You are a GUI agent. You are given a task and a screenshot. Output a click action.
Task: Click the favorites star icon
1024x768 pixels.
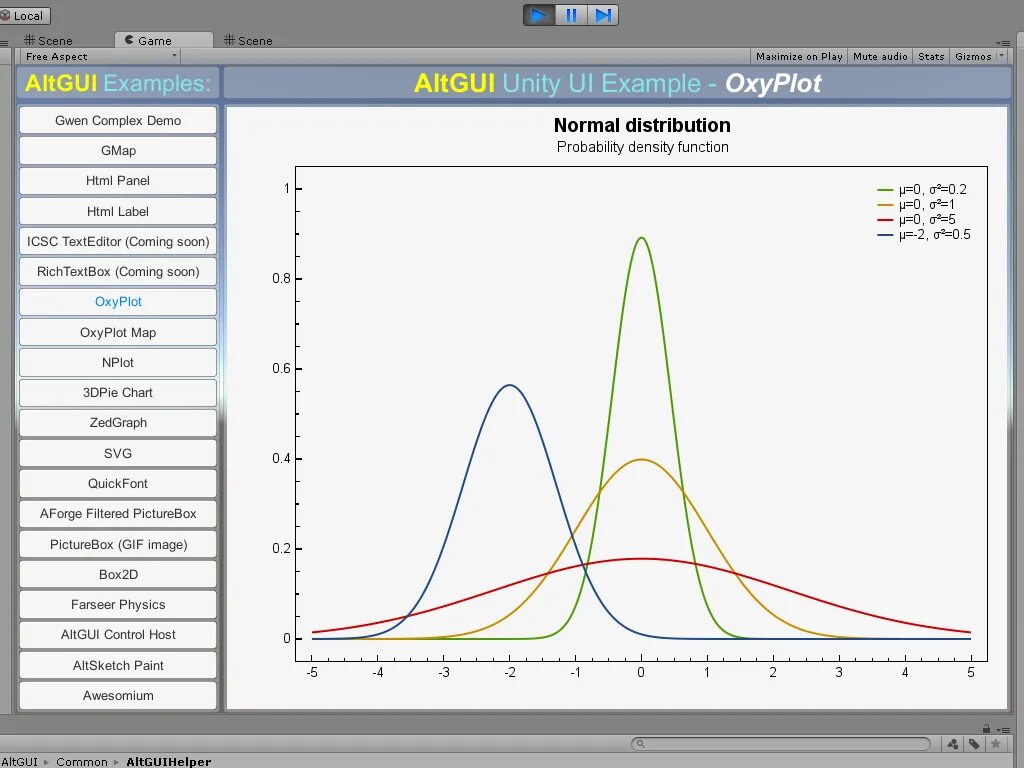pyautogui.click(x=995, y=744)
